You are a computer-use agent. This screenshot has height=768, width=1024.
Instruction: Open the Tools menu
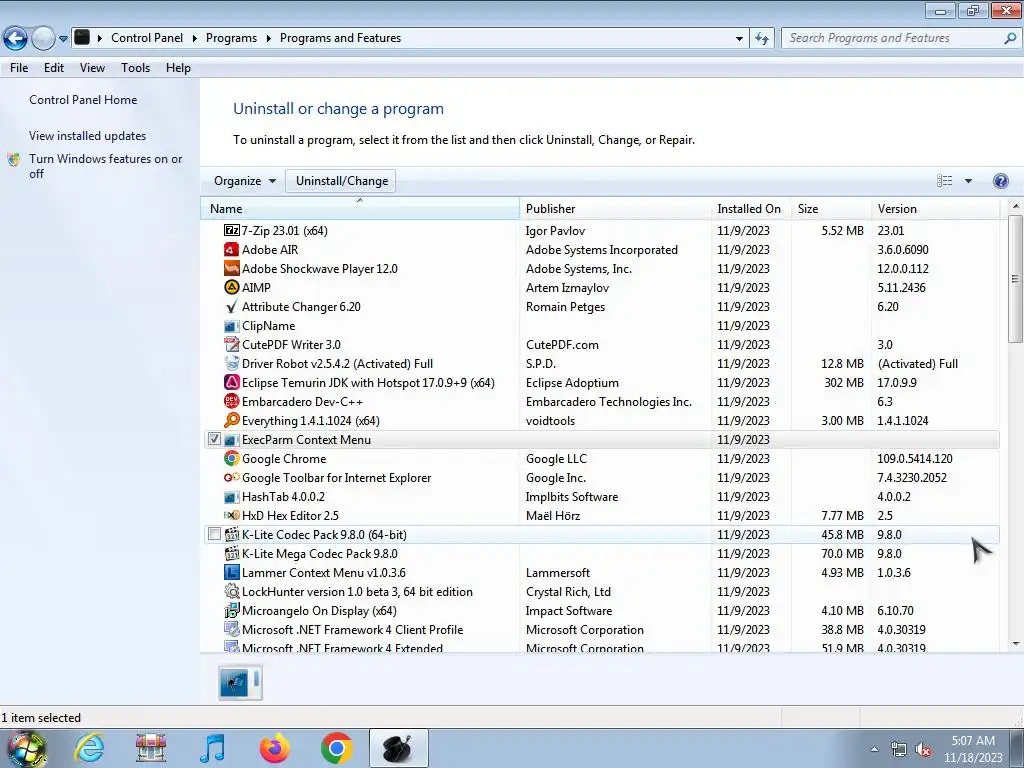pyautogui.click(x=135, y=68)
